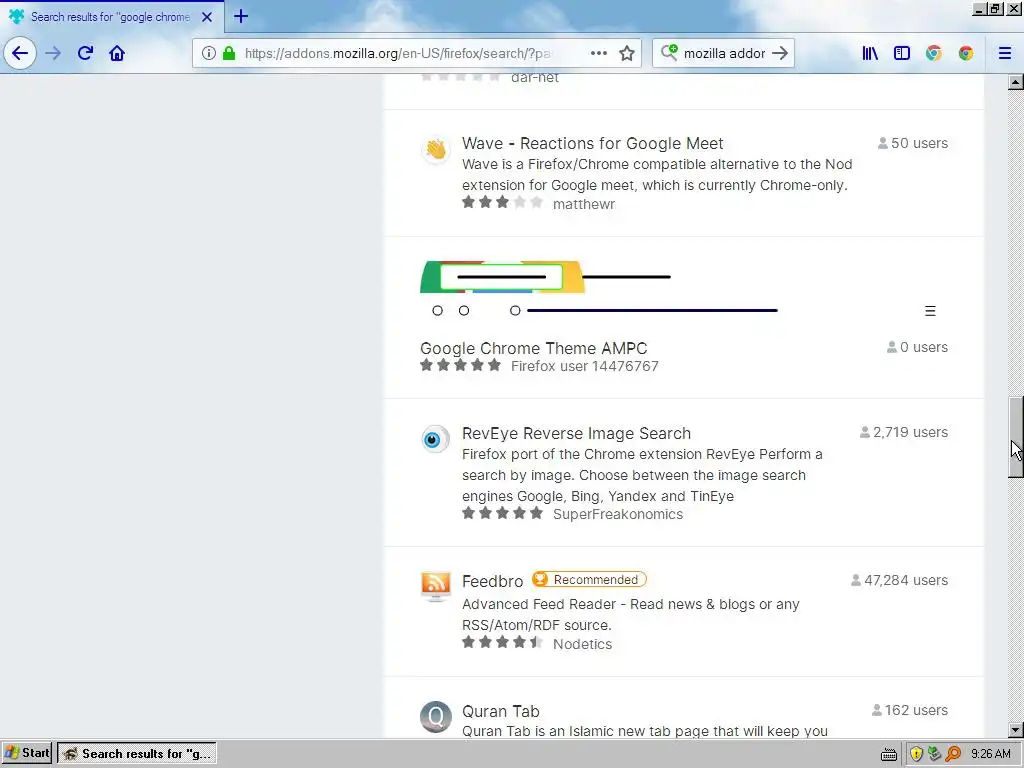
Task: Click the Nodetics author name
Action: tap(583, 644)
